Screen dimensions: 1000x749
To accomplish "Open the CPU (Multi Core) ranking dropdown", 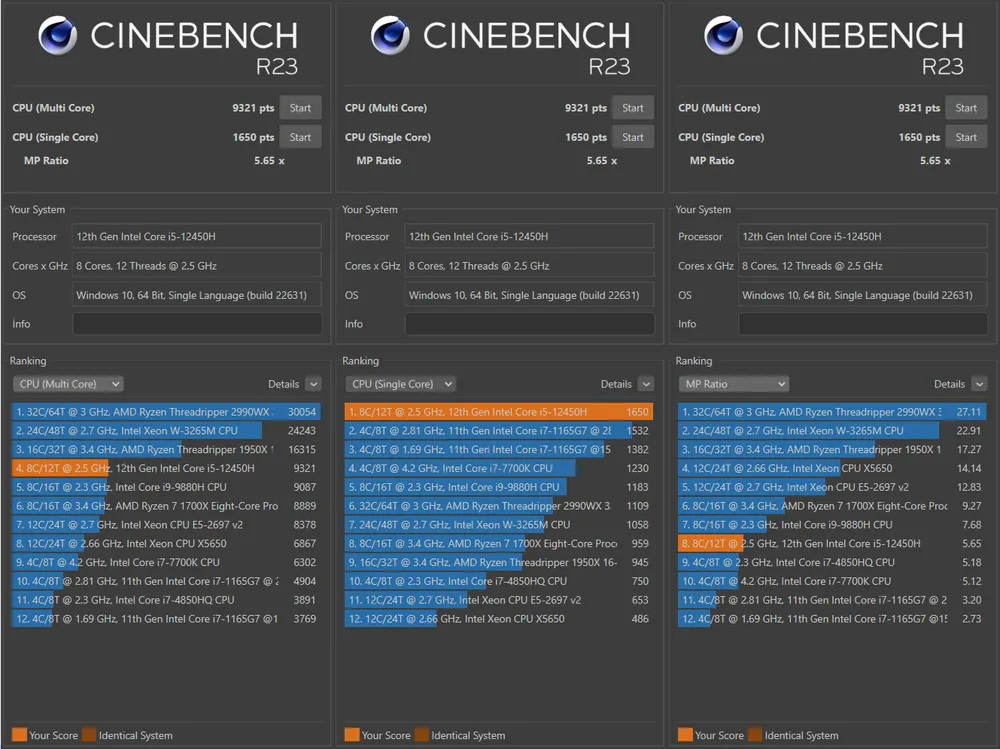I will point(68,384).
